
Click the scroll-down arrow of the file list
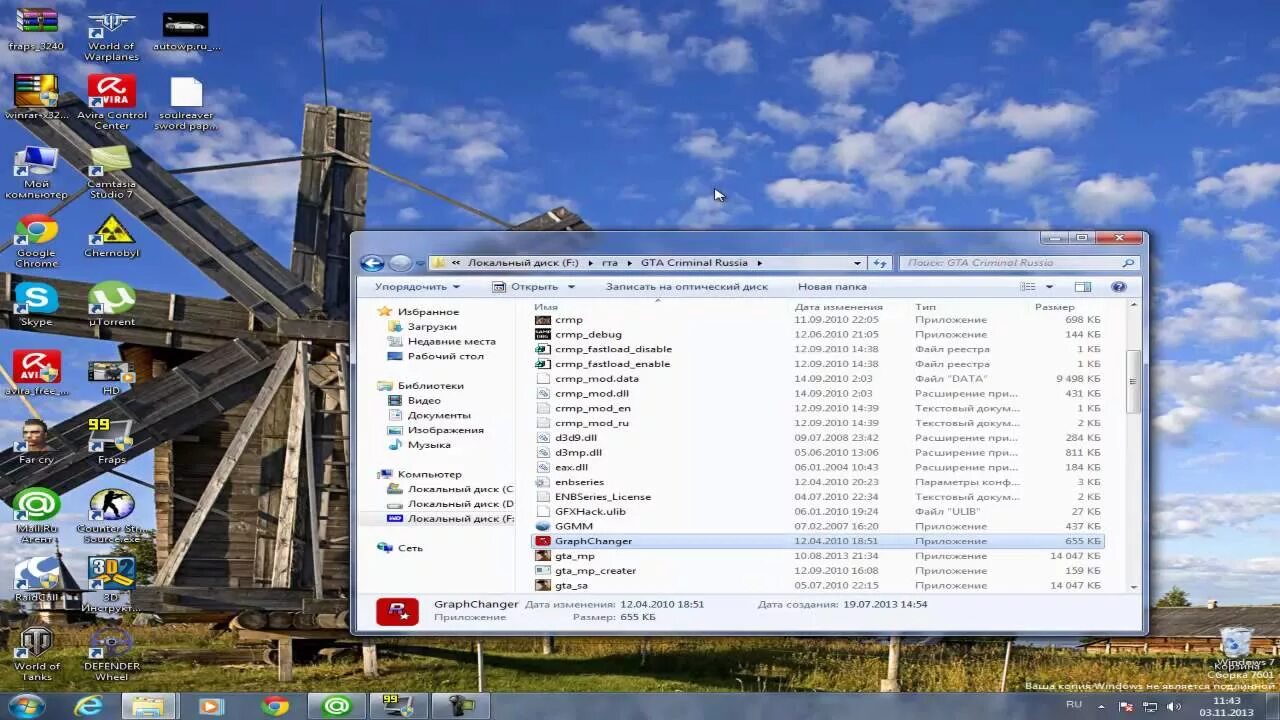(x=1133, y=587)
